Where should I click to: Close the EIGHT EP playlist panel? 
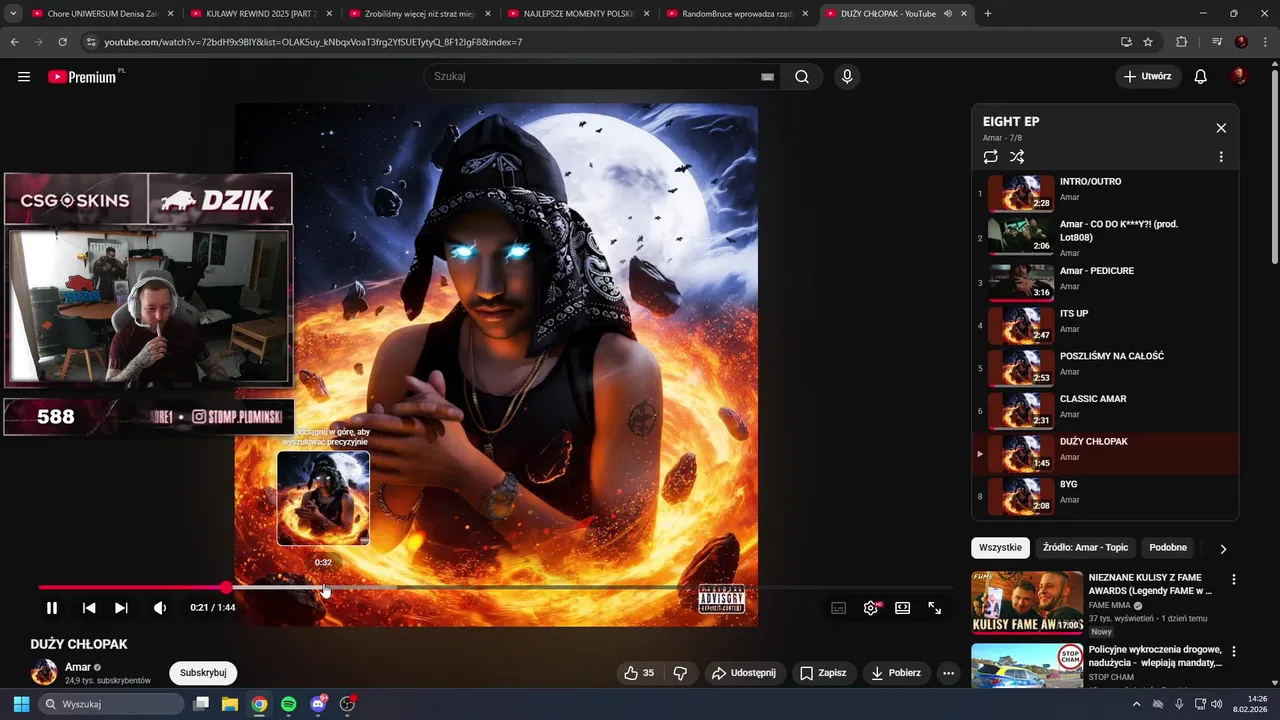click(x=1221, y=128)
